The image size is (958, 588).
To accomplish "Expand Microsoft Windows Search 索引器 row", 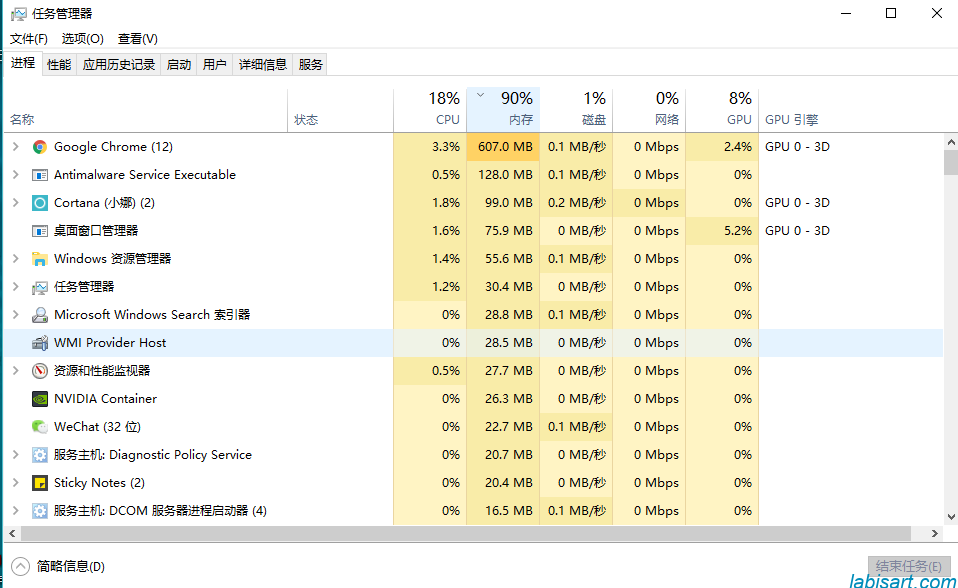I will point(16,315).
